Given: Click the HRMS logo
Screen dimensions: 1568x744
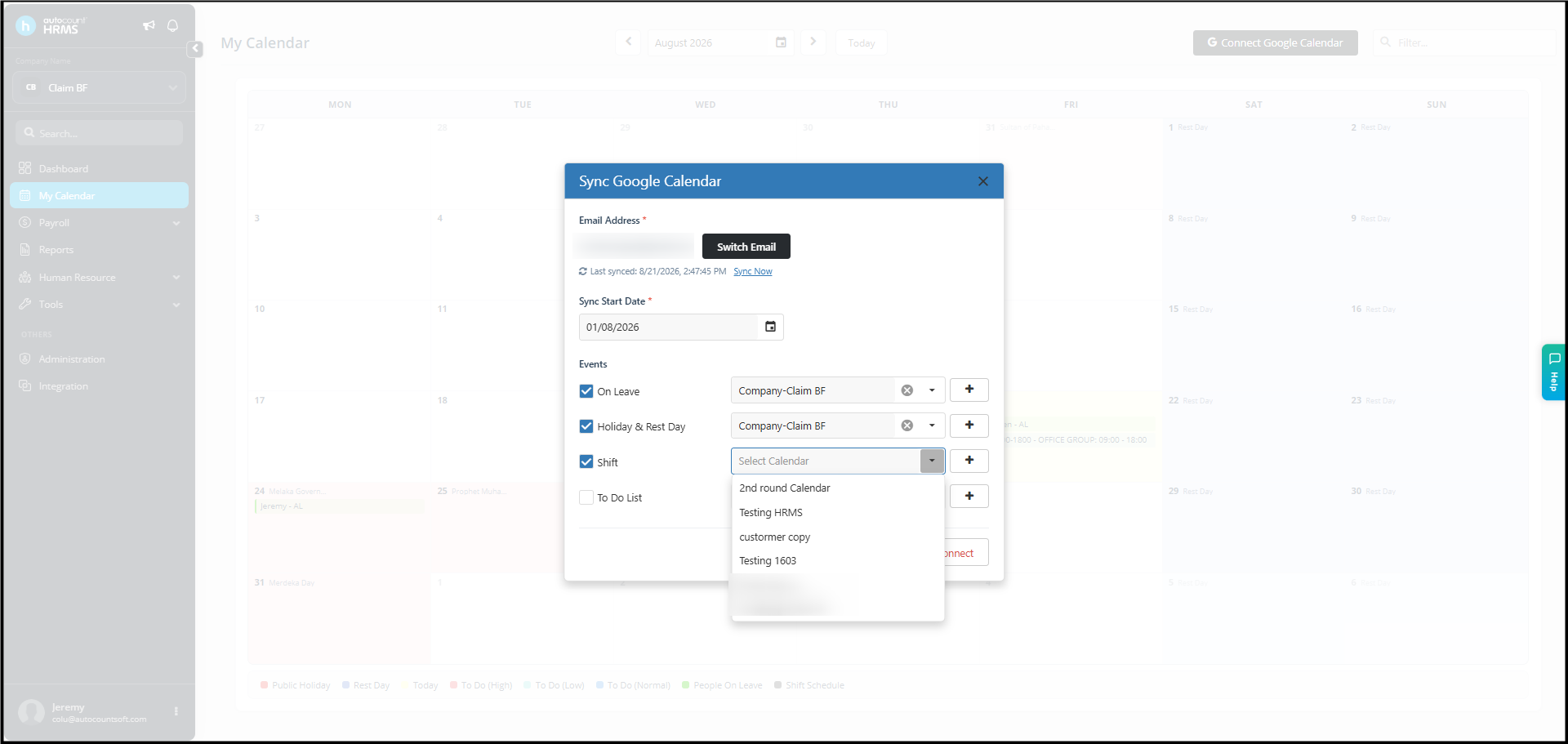Looking at the screenshot, I should (51, 25).
